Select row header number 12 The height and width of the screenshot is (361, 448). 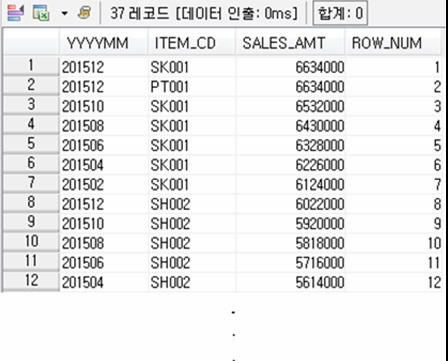31,281
